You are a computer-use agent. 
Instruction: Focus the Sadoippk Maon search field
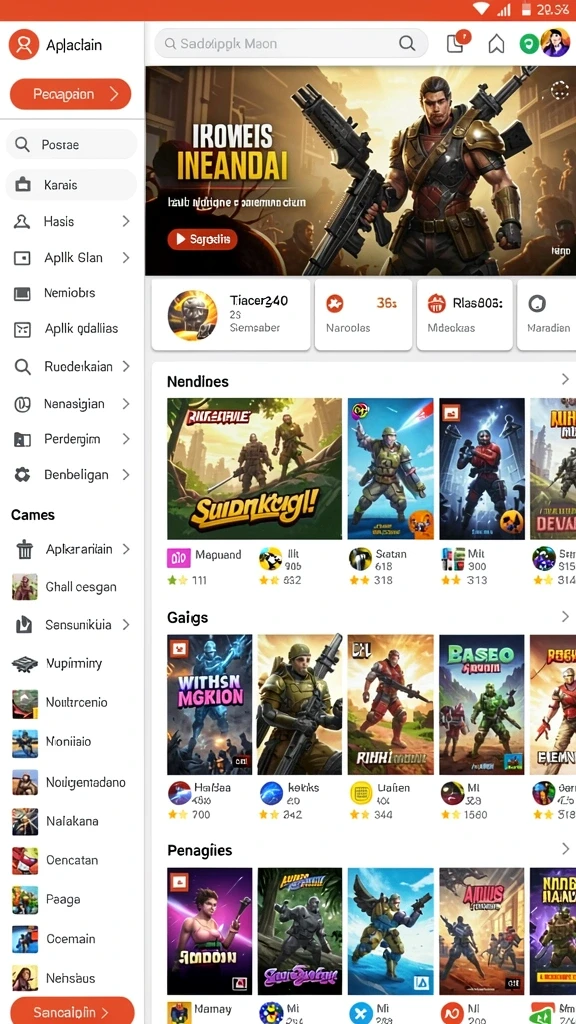click(x=291, y=44)
